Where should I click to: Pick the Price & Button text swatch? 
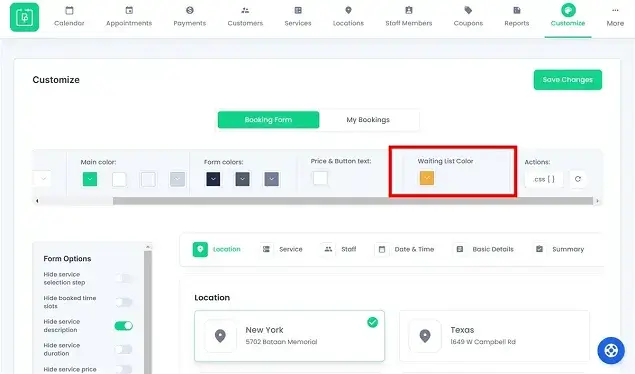click(x=320, y=178)
